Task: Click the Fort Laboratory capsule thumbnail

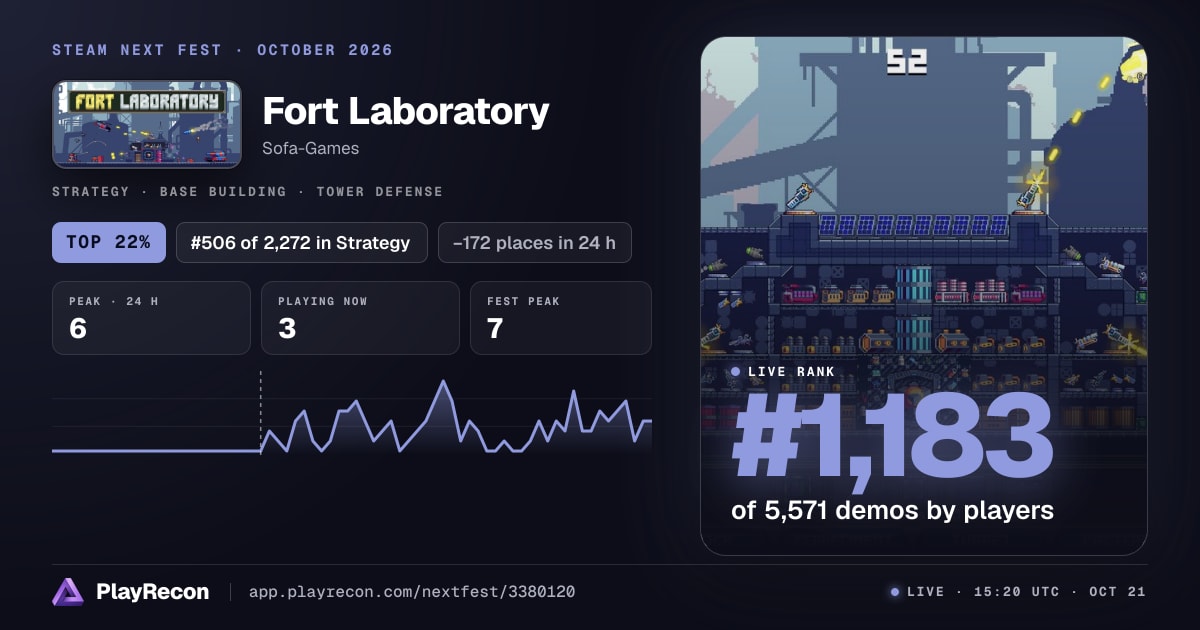Action: (x=147, y=124)
